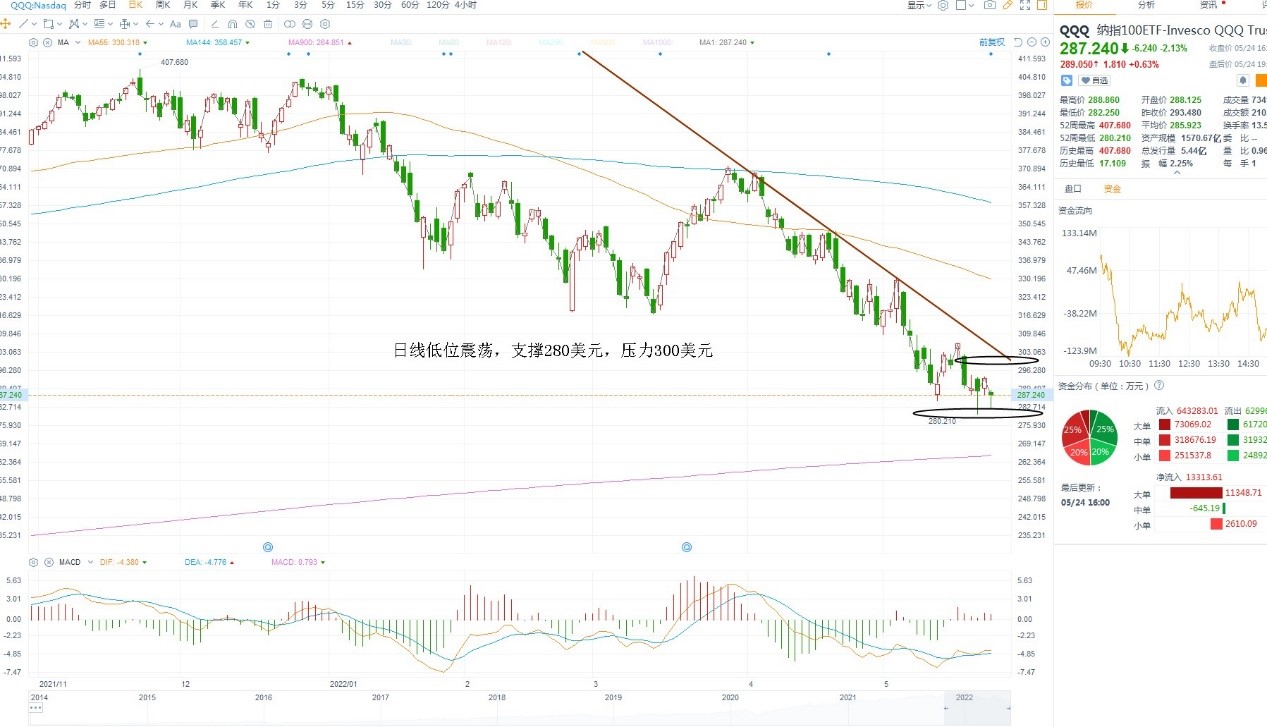Switch to 周K weekly candlestick
This screenshot has height=727, width=1267.
click(162, 5)
